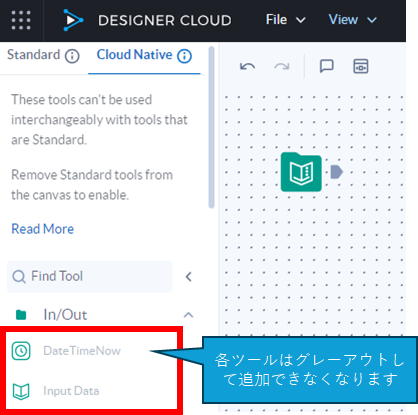Click the info icon beside Cloud Native
The width and height of the screenshot is (418, 415).
184,56
